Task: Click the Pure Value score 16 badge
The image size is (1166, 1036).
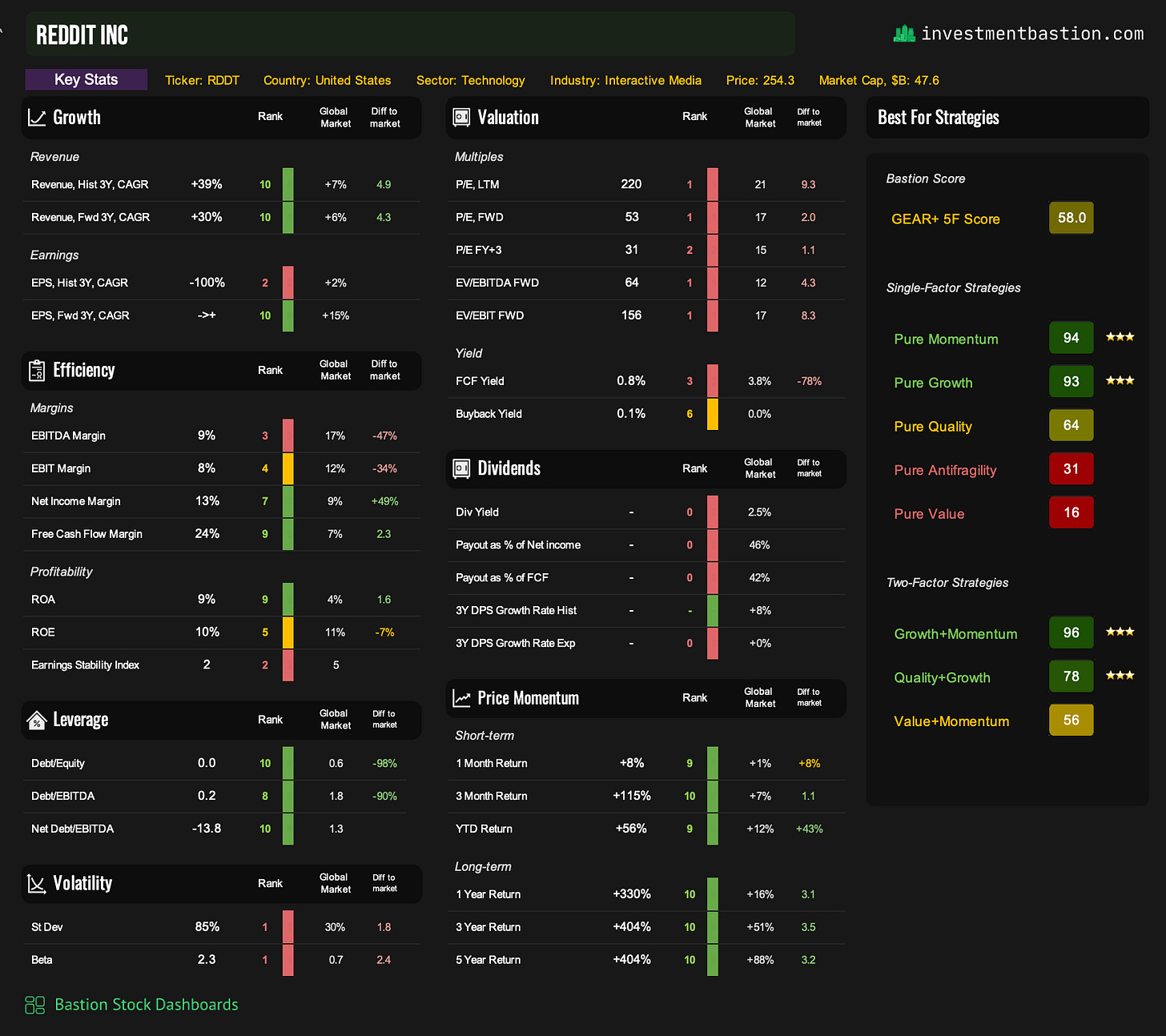Action: 1072,512
